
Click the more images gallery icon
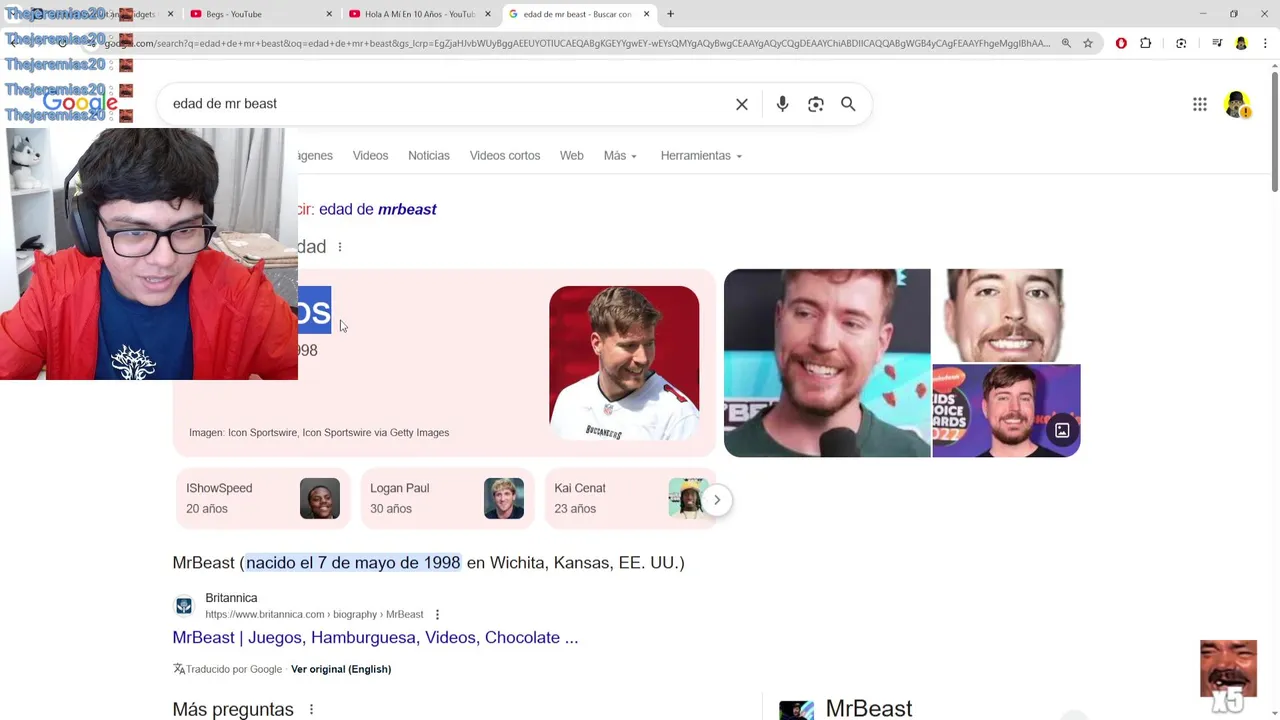point(1062,431)
